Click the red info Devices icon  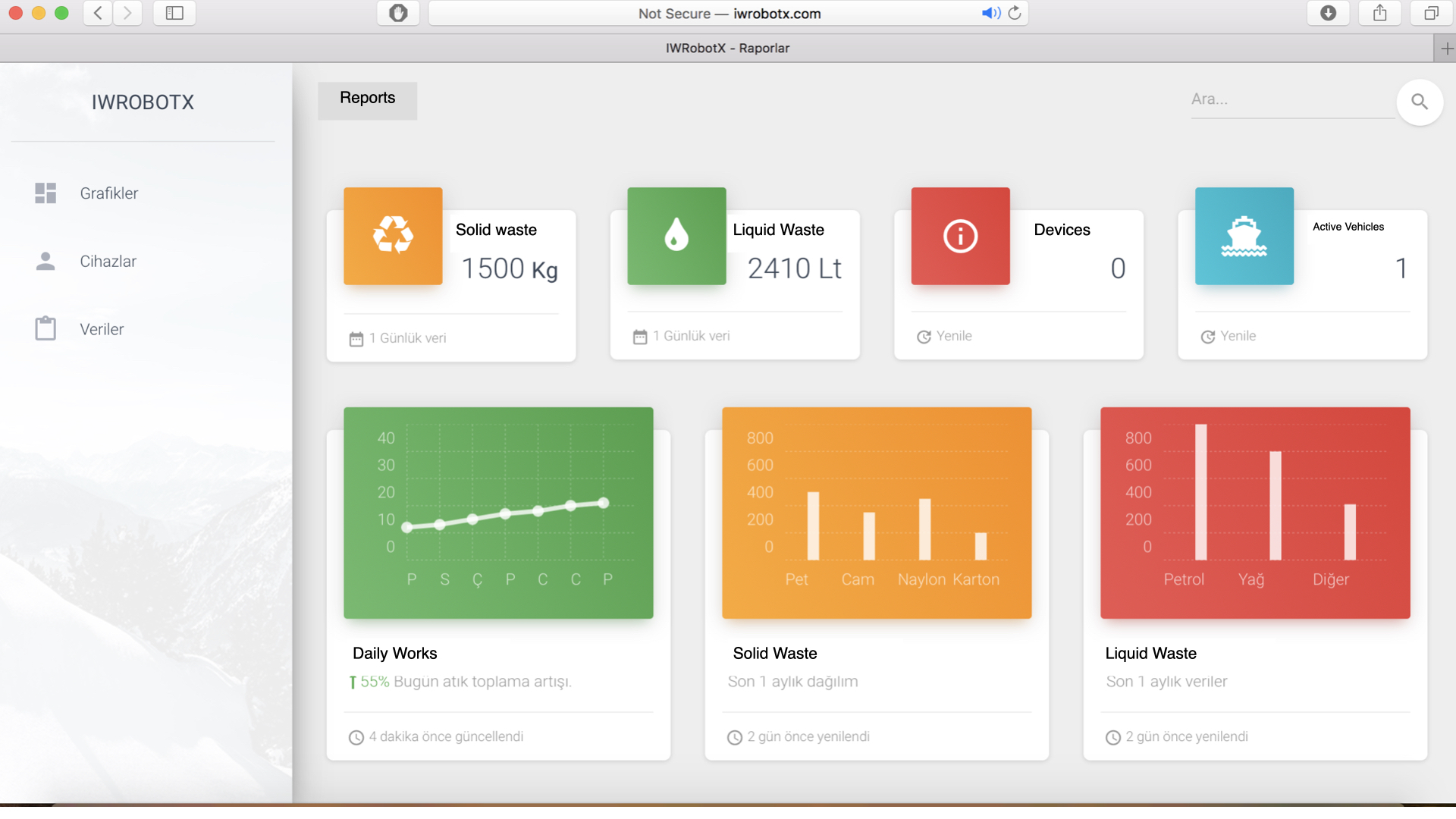coord(960,236)
